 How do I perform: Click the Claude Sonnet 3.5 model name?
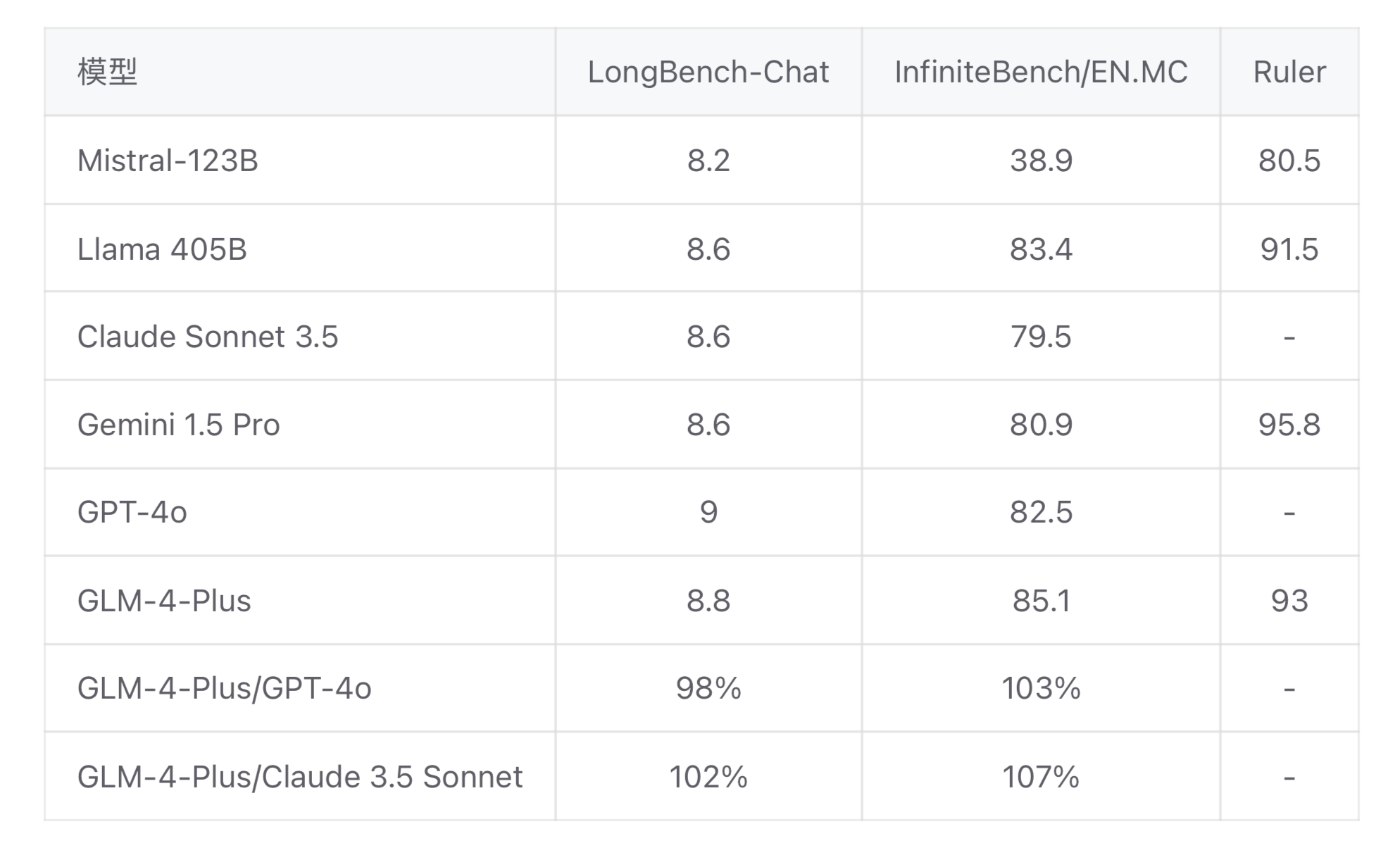[x=208, y=337]
